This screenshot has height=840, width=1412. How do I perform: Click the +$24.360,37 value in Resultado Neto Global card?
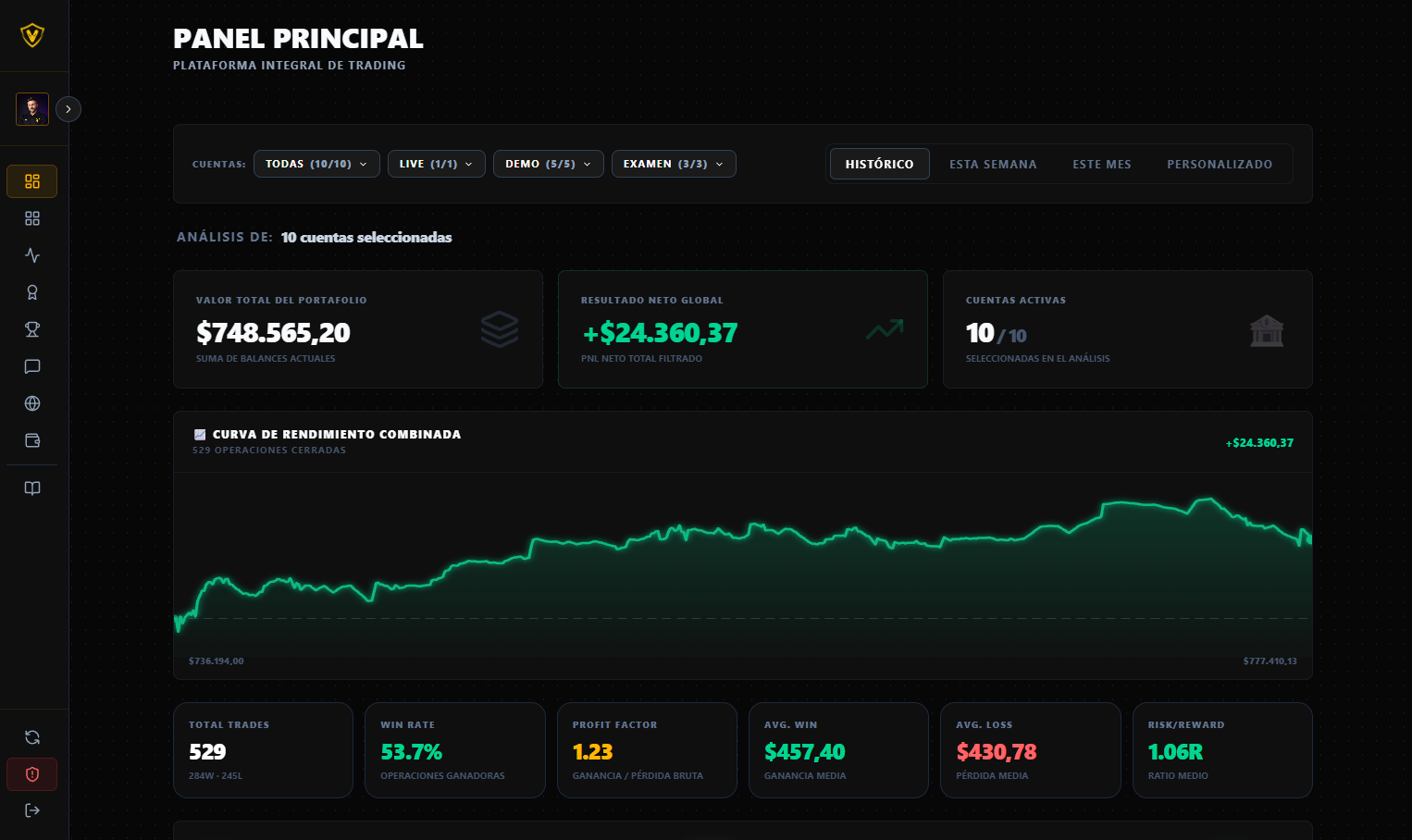click(x=660, y=332)
